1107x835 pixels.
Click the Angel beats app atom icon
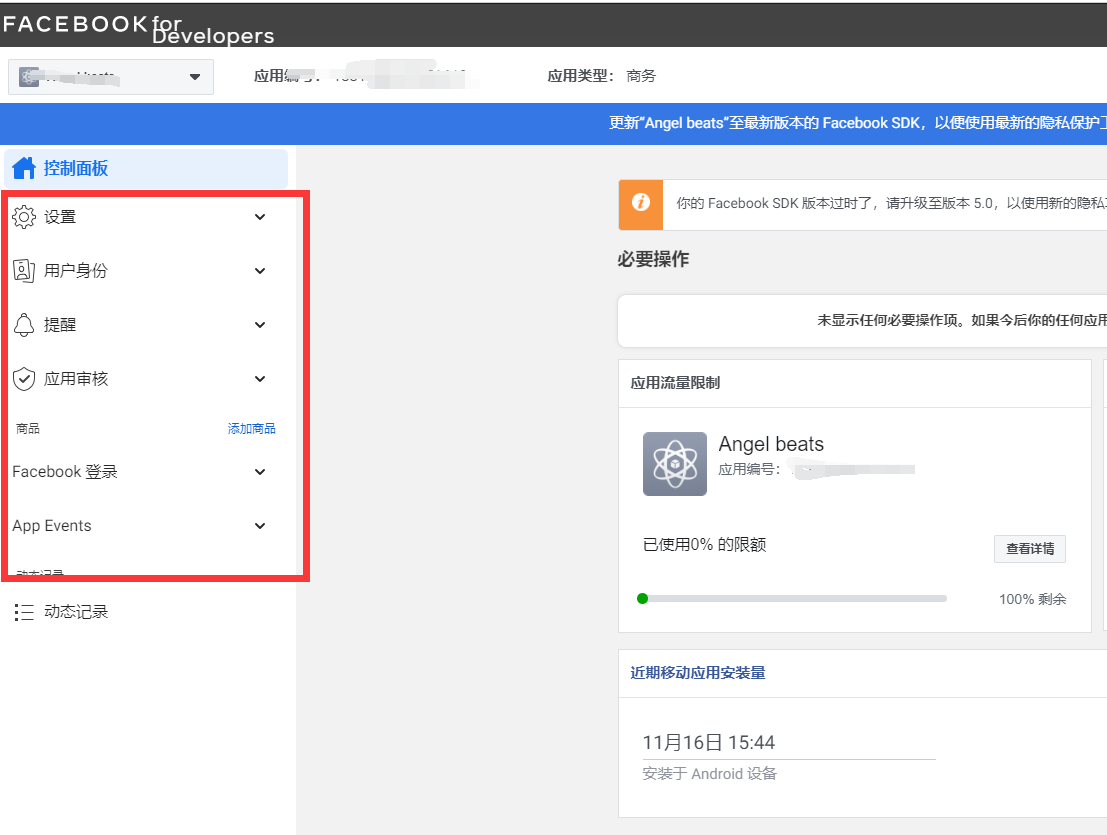(675, 464)
